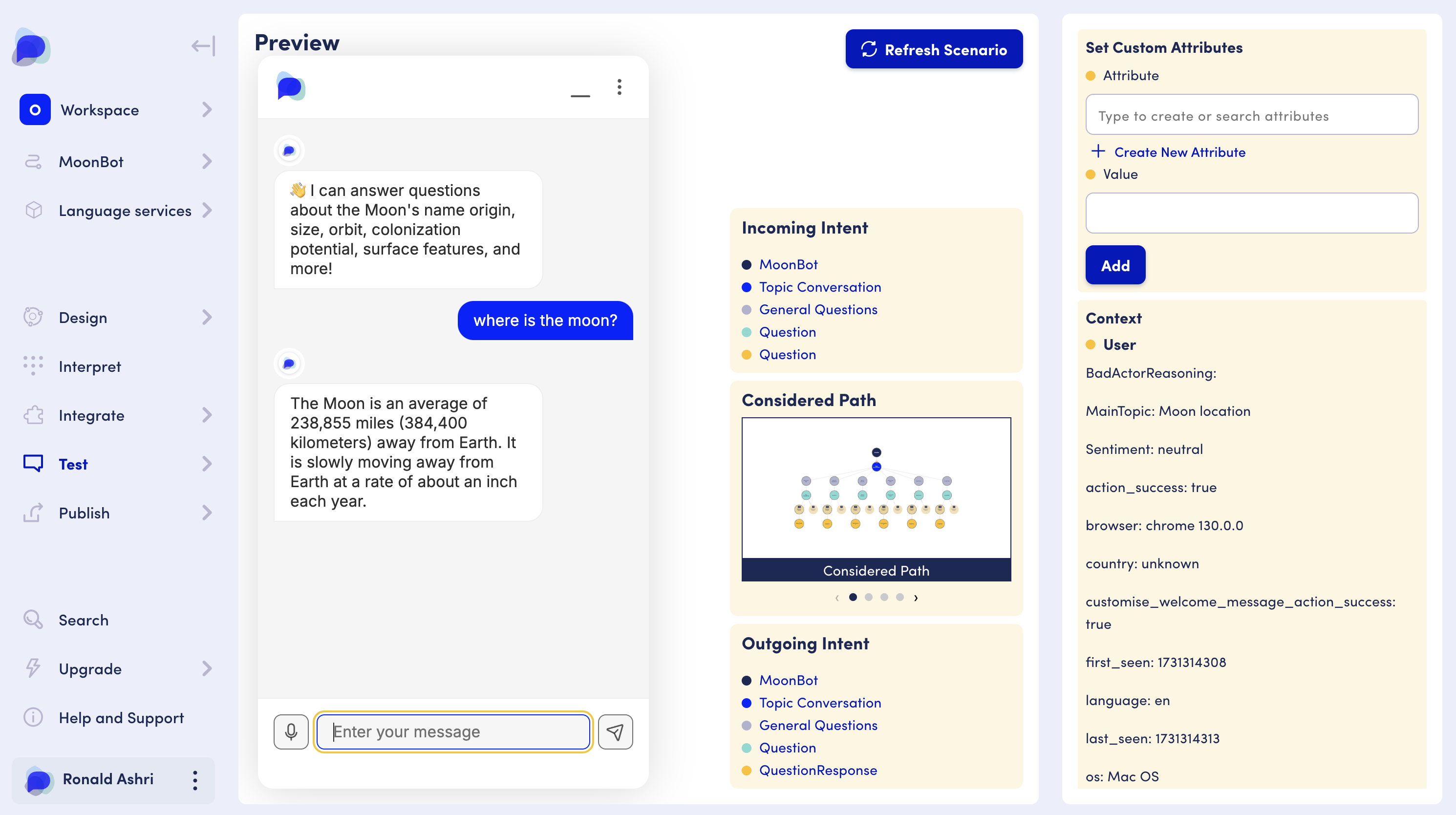The height and width of the screenshot is (815, 1456).
Task: Collapse the left sidebar with arrow icon
Action: (203, 46)
